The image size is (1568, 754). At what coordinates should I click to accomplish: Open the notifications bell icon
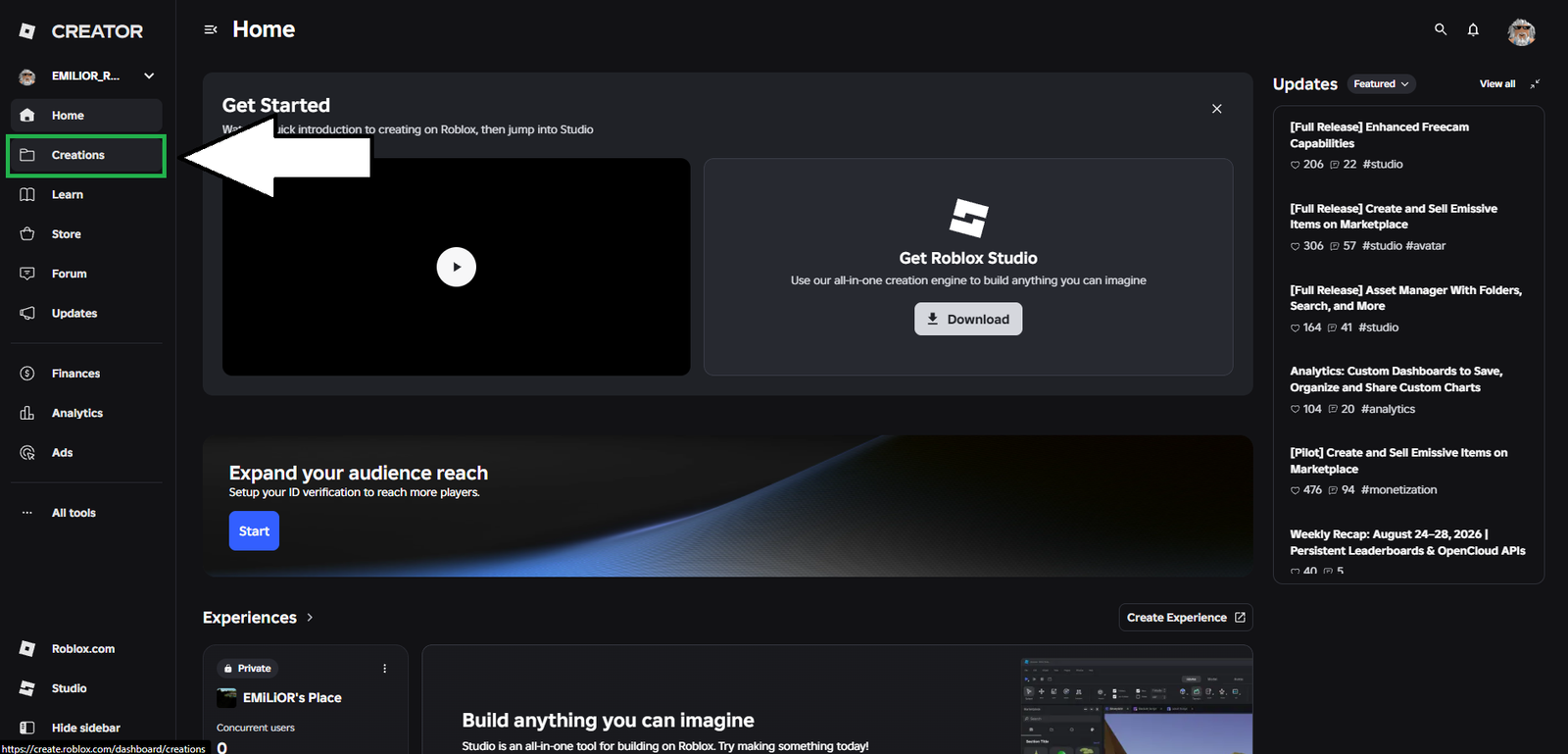click(x=1473, y=29)
